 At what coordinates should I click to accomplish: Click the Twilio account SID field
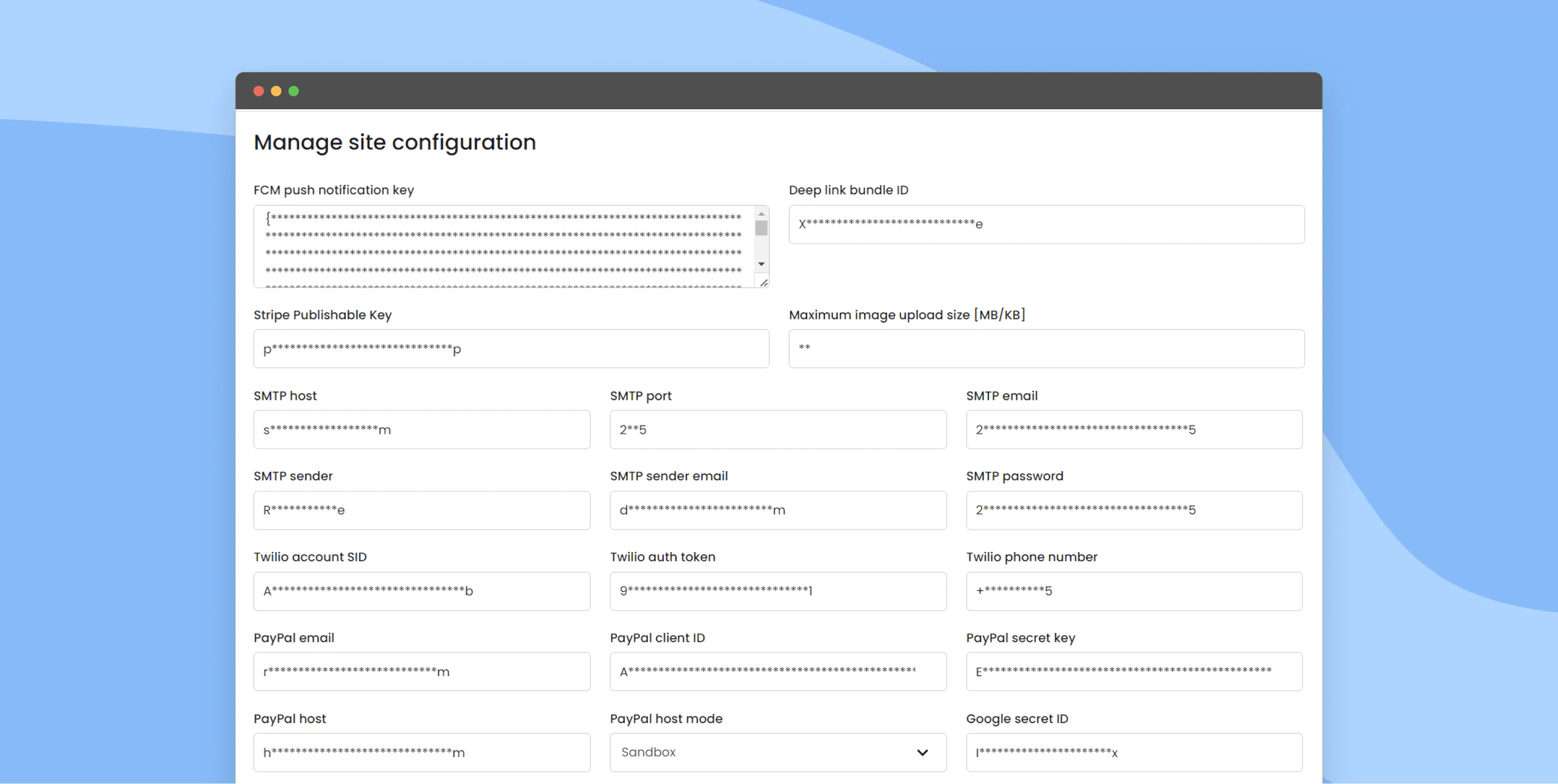(x=422, y=591)
